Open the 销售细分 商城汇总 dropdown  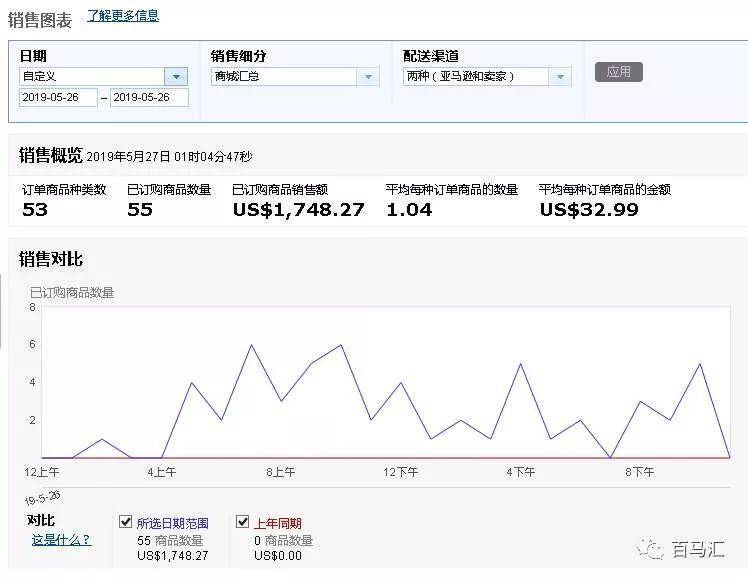click(368, 76)
